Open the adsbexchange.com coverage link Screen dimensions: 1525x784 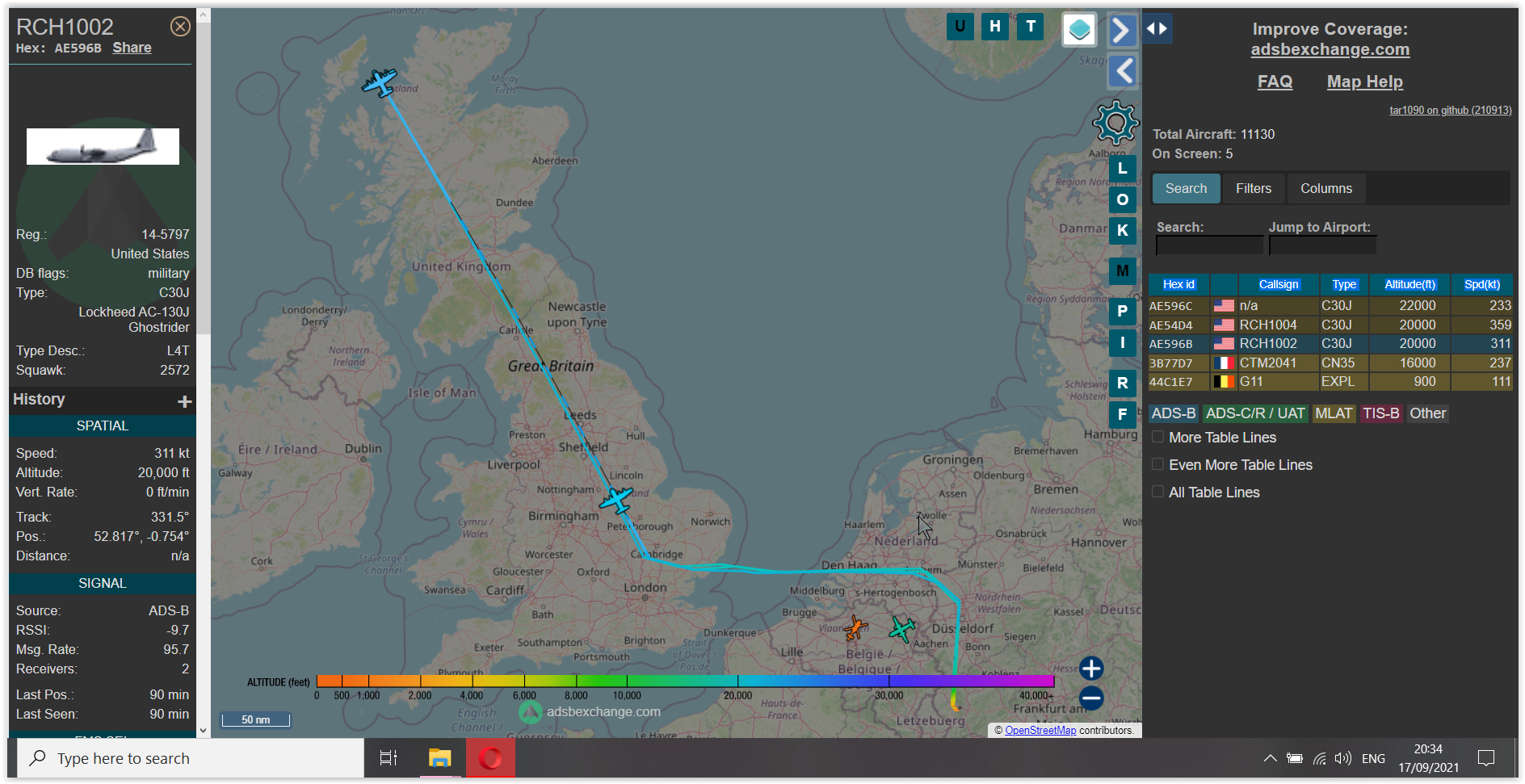(1330, 49)
